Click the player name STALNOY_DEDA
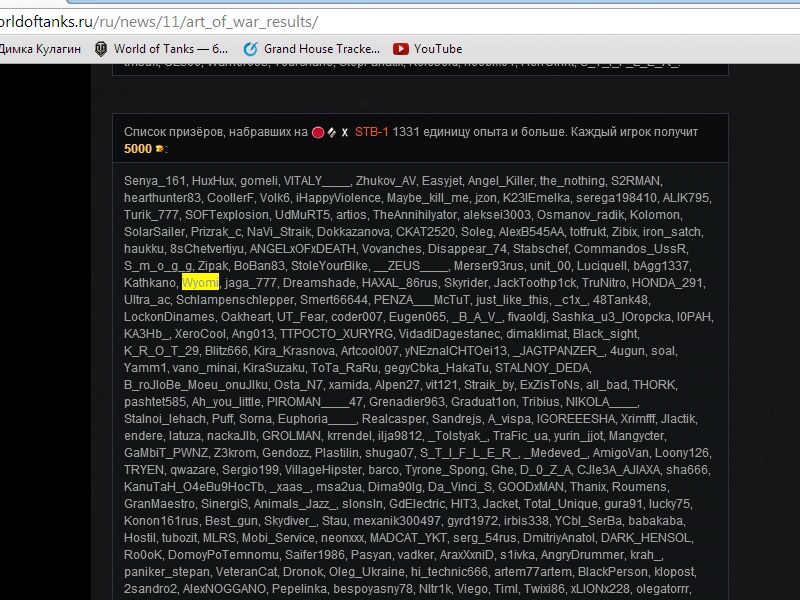Viewport: 800px width, 600px height. [542, 368]
